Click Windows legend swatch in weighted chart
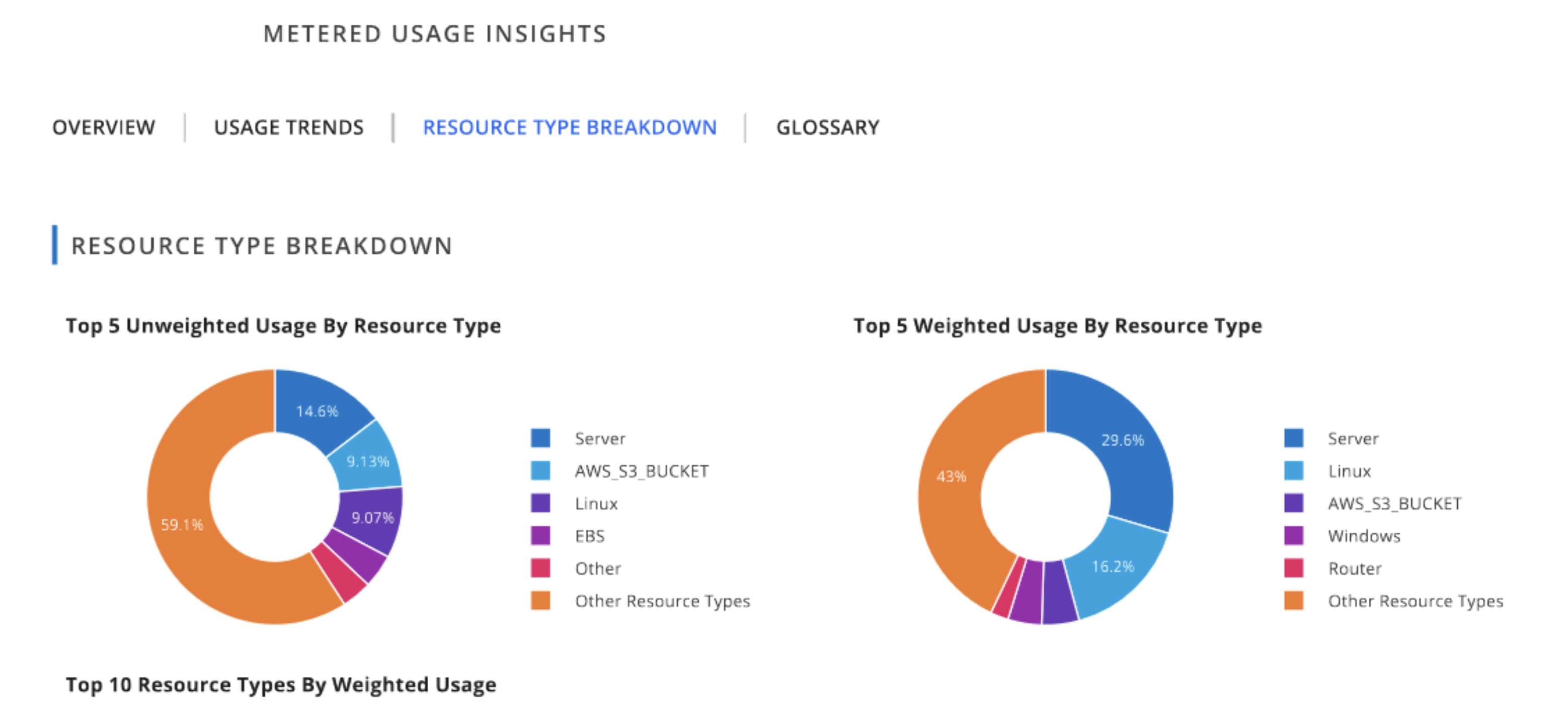This screenshot has width=1568, height=716. tap(1293, 536)
